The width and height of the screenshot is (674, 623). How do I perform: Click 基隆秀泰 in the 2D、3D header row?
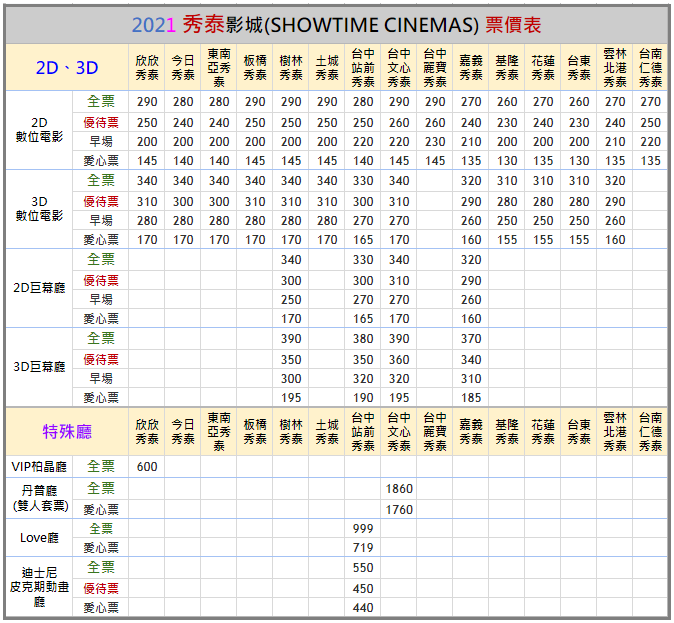pyautogui.click(x=507, y=68)
